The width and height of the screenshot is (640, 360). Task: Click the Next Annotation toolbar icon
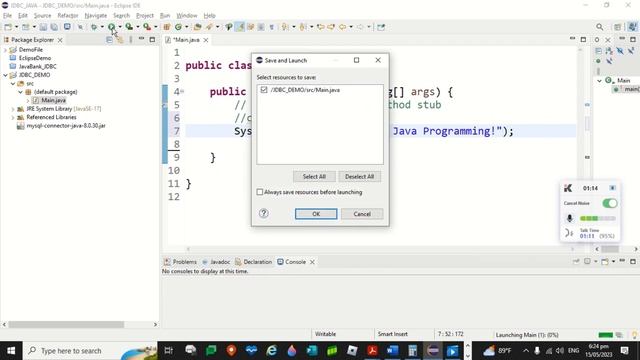coord(285,27)
